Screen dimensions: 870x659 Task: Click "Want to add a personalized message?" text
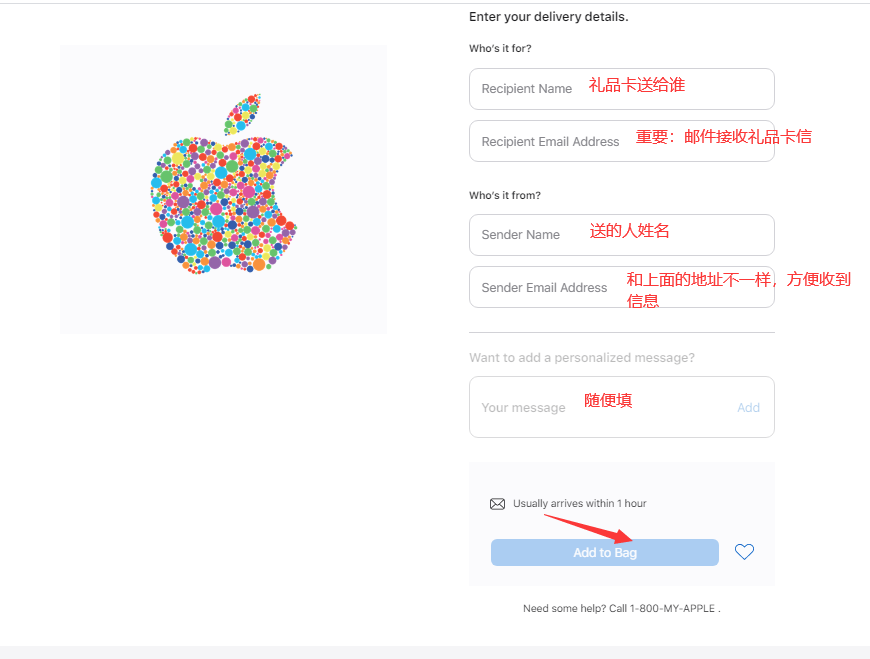pyautogui.click(x=581, y=358)
